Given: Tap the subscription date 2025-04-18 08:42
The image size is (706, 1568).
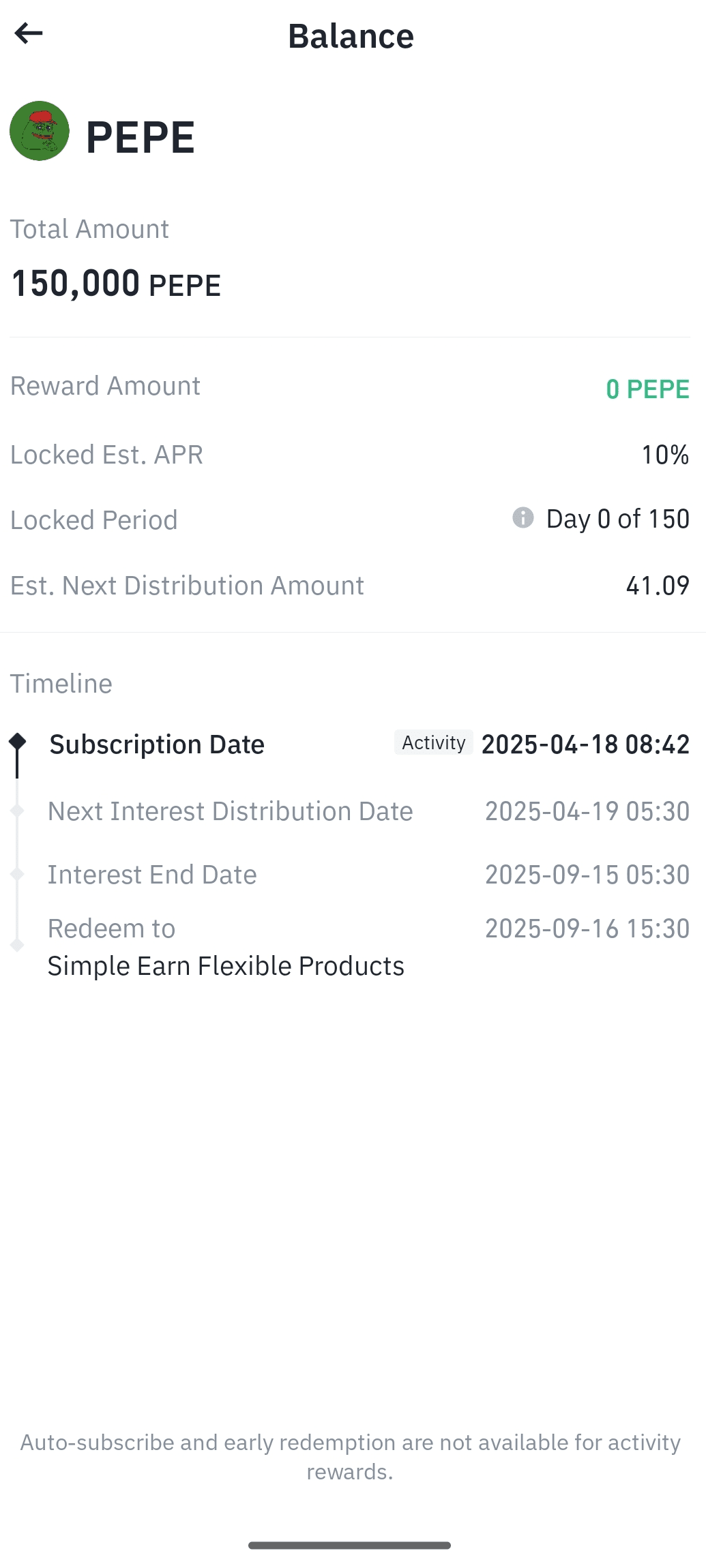Looking at the screenshot, I should (x=586, y=744).
